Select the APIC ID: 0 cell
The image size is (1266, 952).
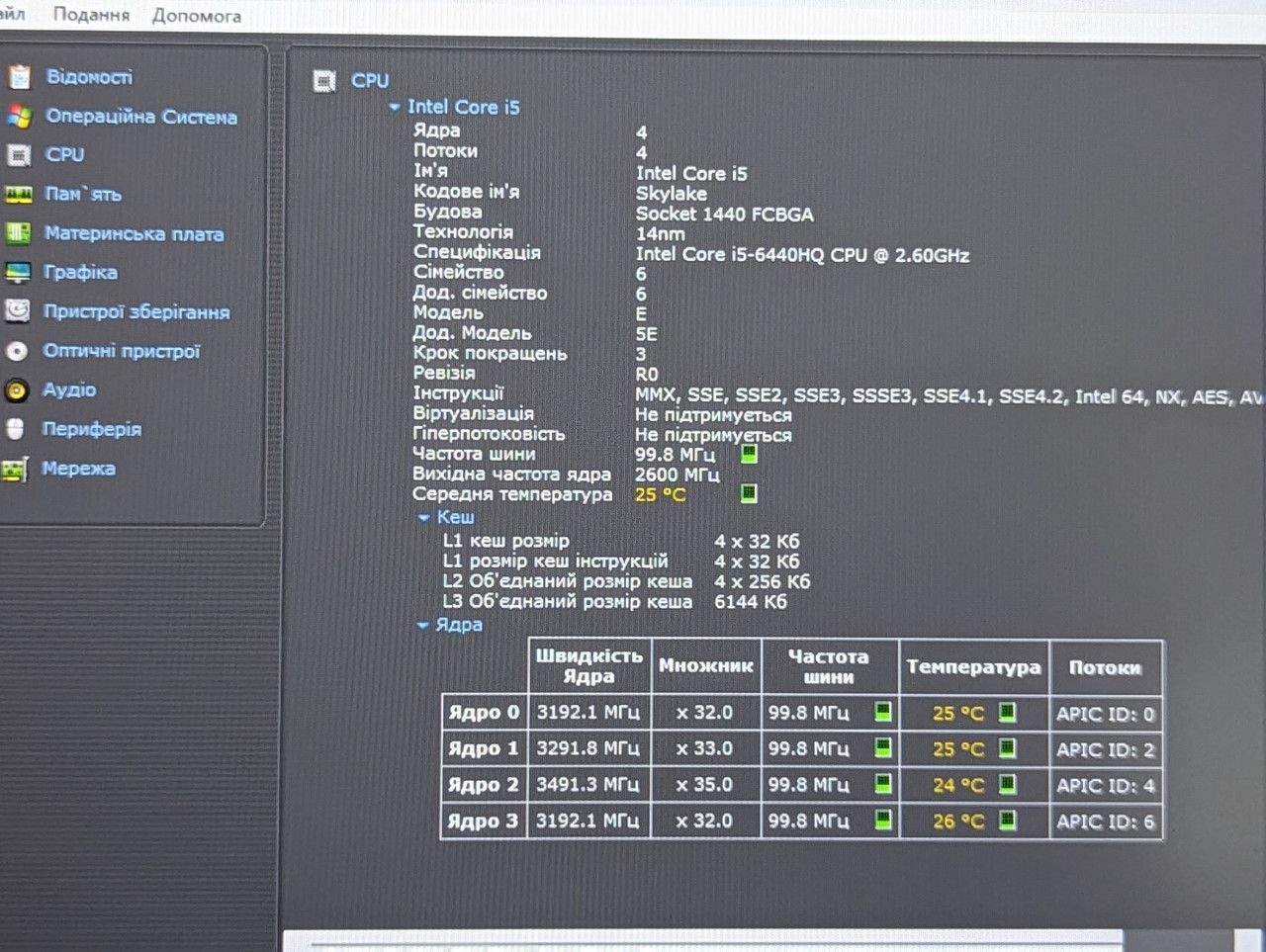pos(1105,714)
